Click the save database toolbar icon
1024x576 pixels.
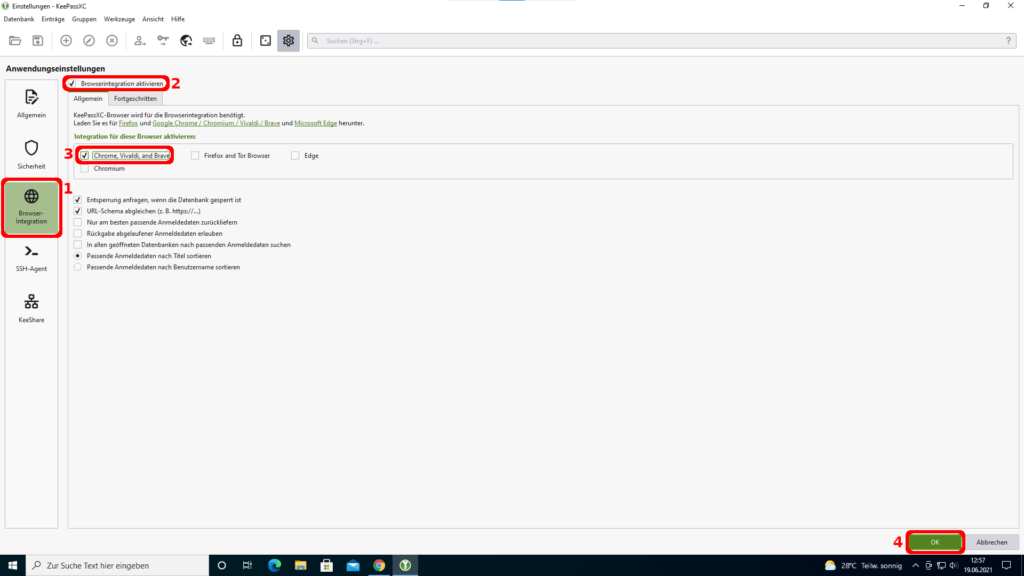pos(38,40)
